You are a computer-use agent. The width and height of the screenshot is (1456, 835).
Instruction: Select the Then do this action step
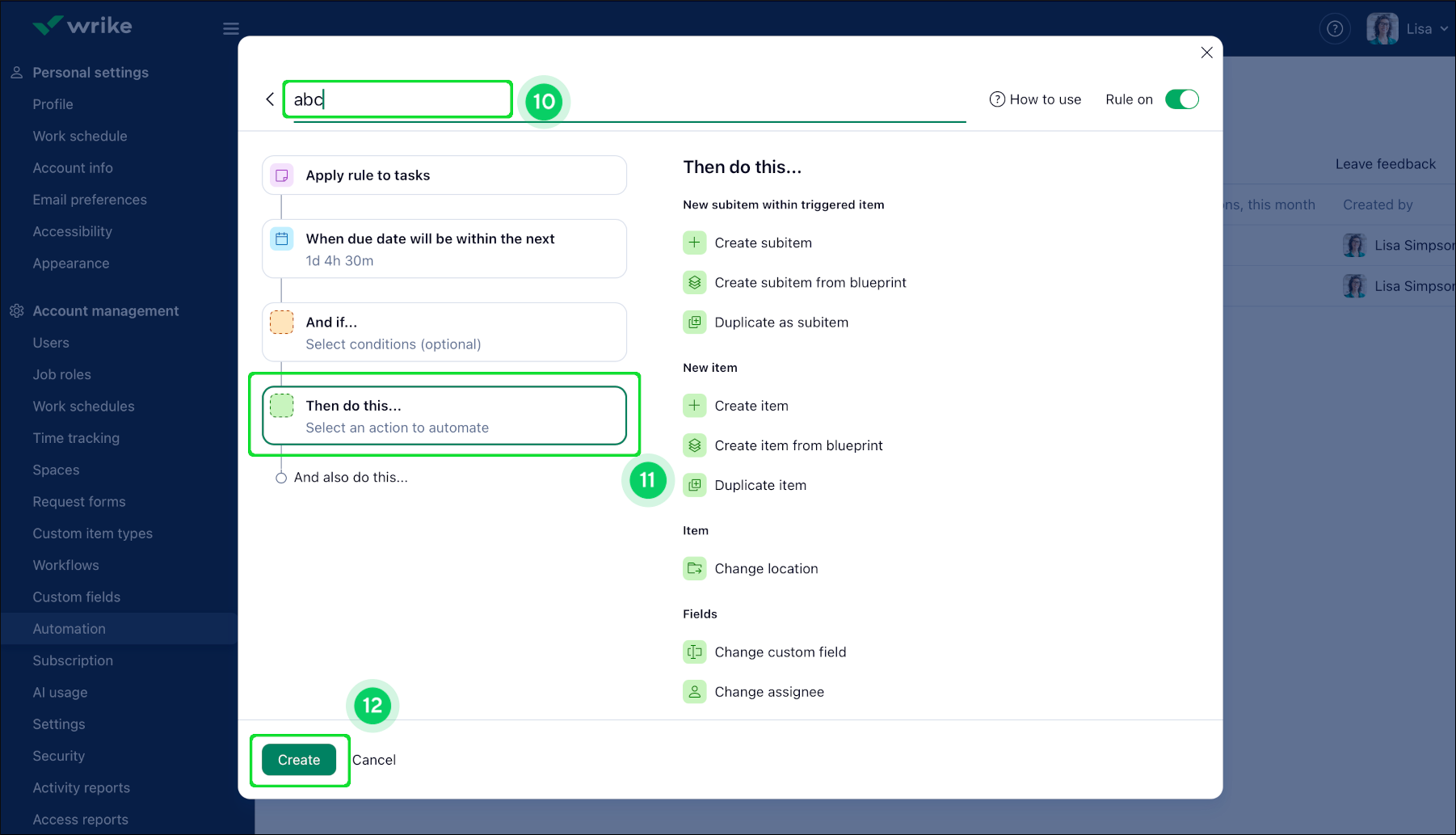click(444, 415)
